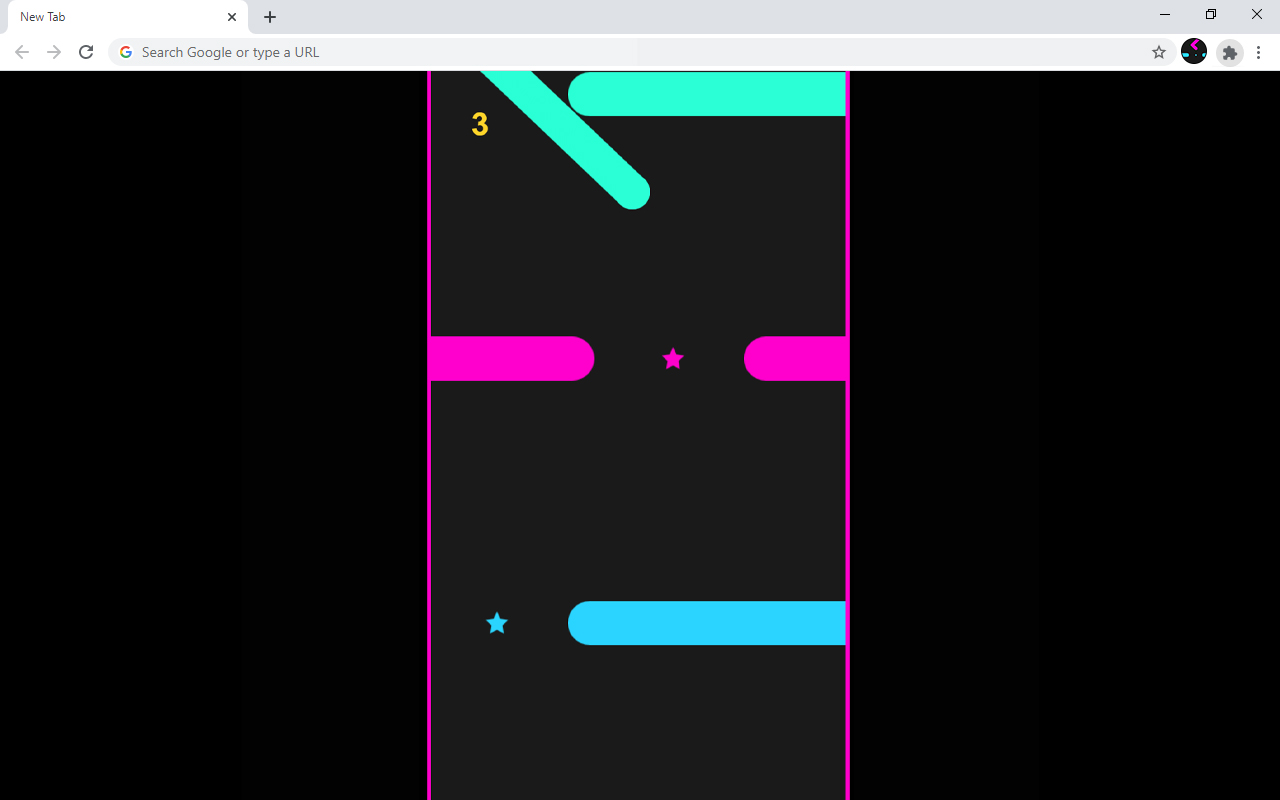Click the blue star in the game
The height and width of the screenshot is (800, 1280).
497,623
